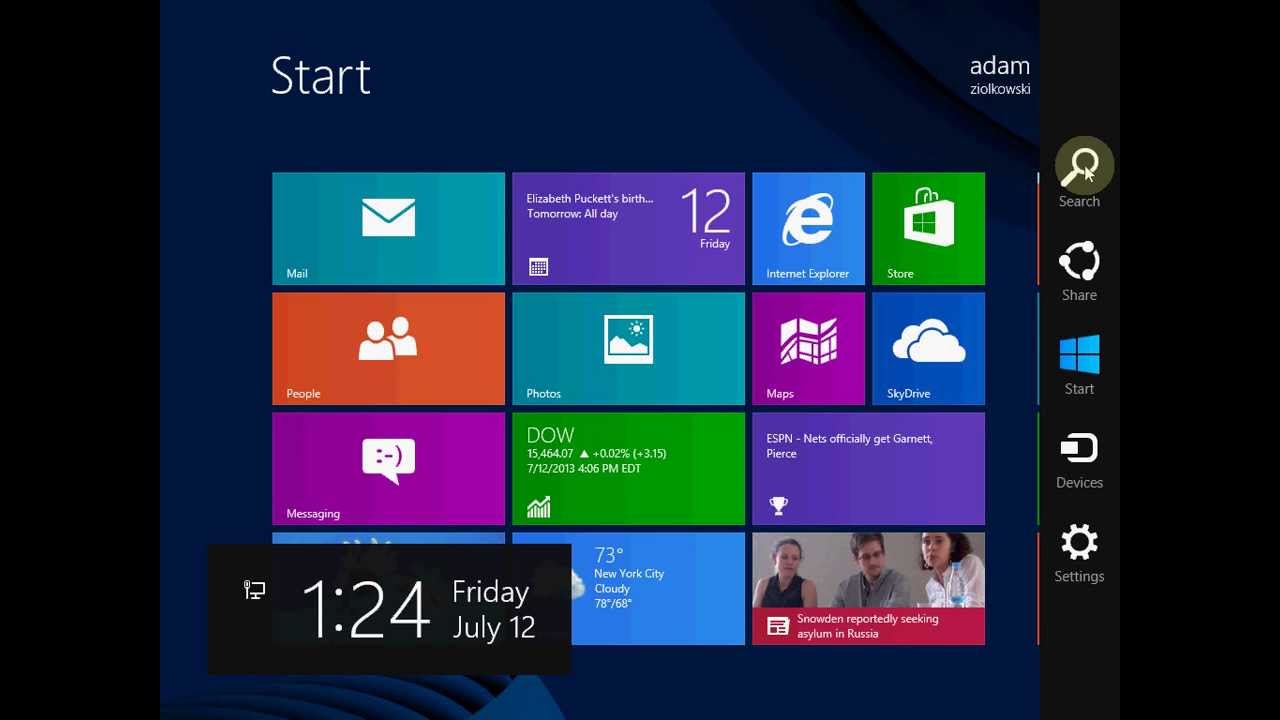1280x720 pixels.
Task: Open the People tile
Action: (x=388, y=349)
